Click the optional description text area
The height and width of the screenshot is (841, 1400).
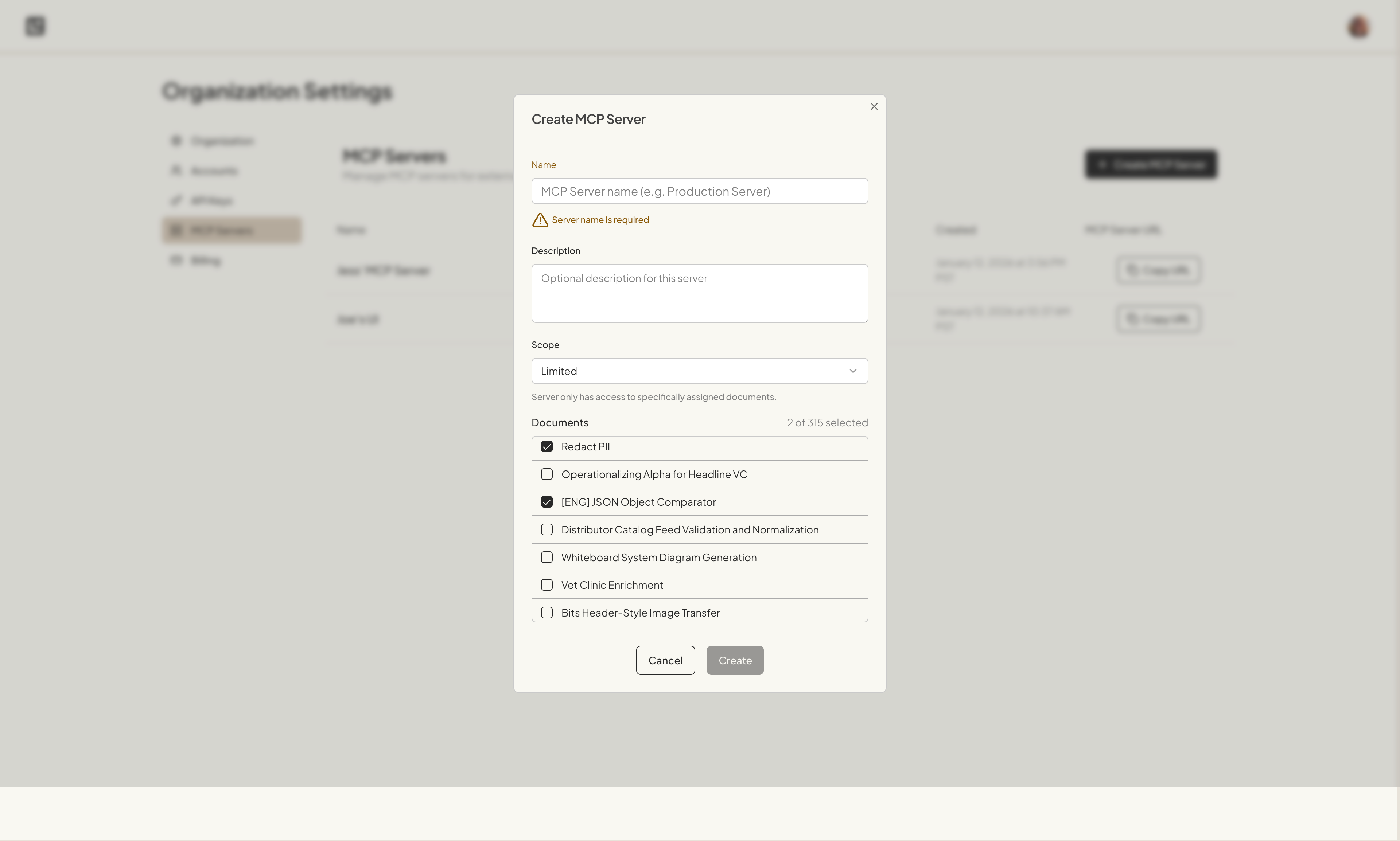click(x=699, y=293)
